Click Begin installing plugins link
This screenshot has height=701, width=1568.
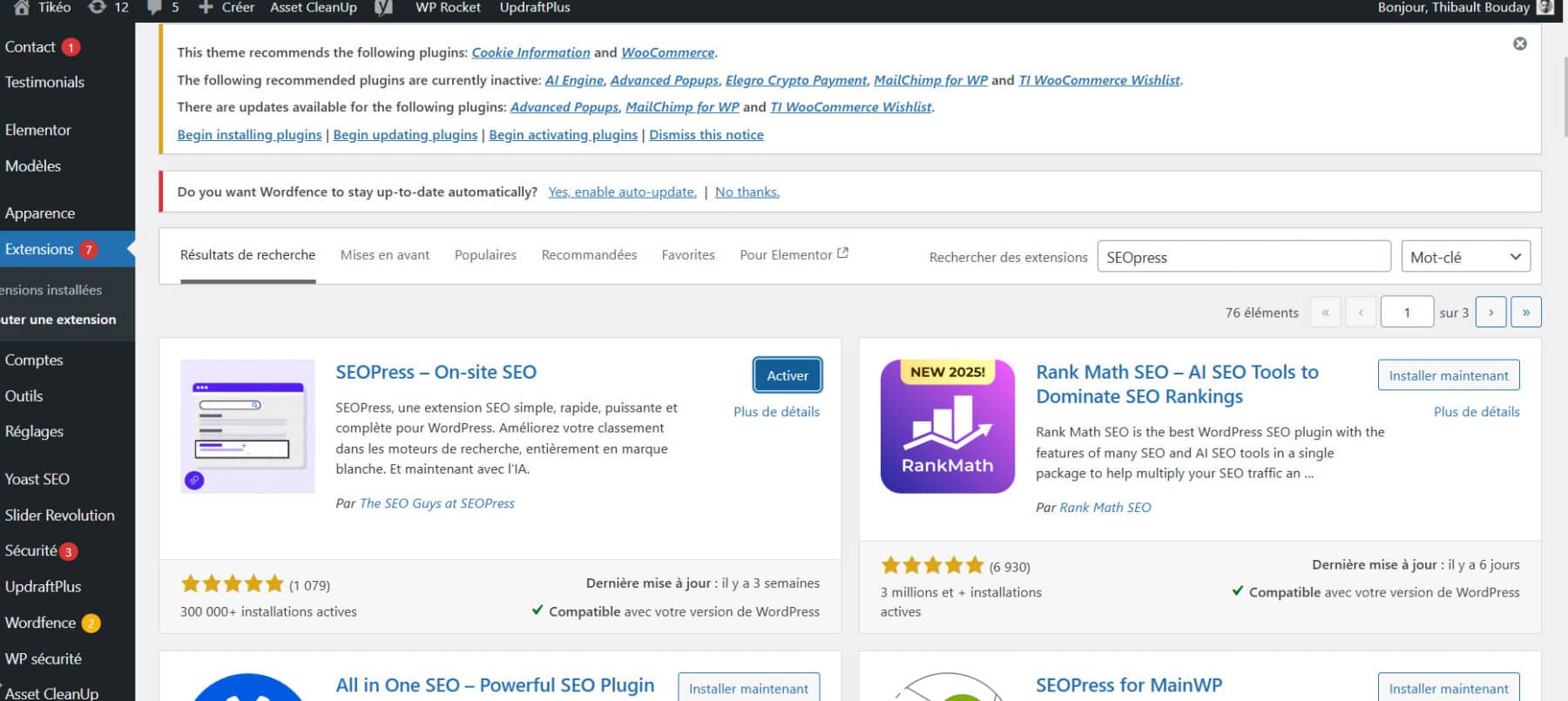pyautogui.click(x=249, y=135)
